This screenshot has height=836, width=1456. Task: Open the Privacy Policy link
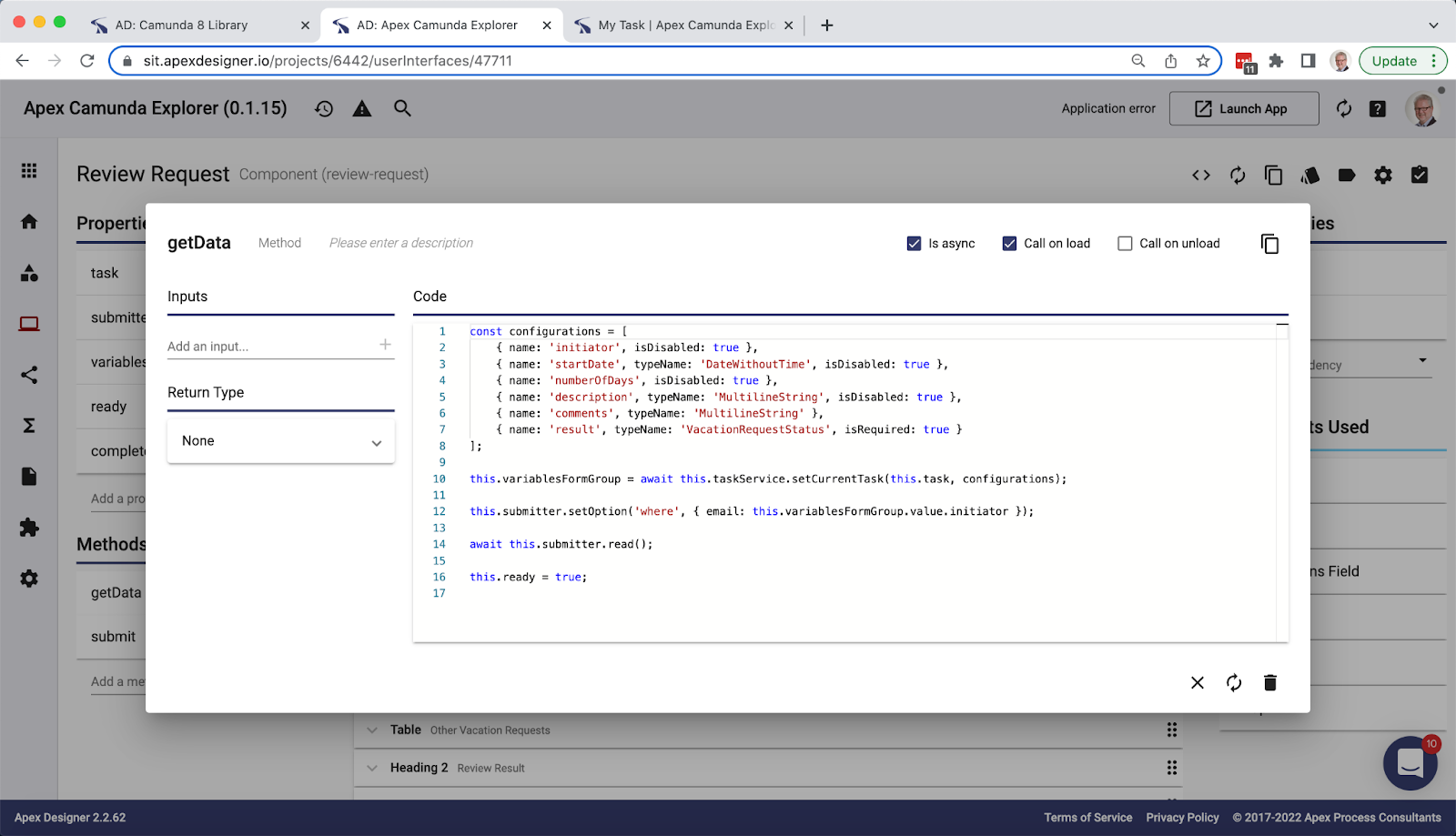coord(1182,818)
